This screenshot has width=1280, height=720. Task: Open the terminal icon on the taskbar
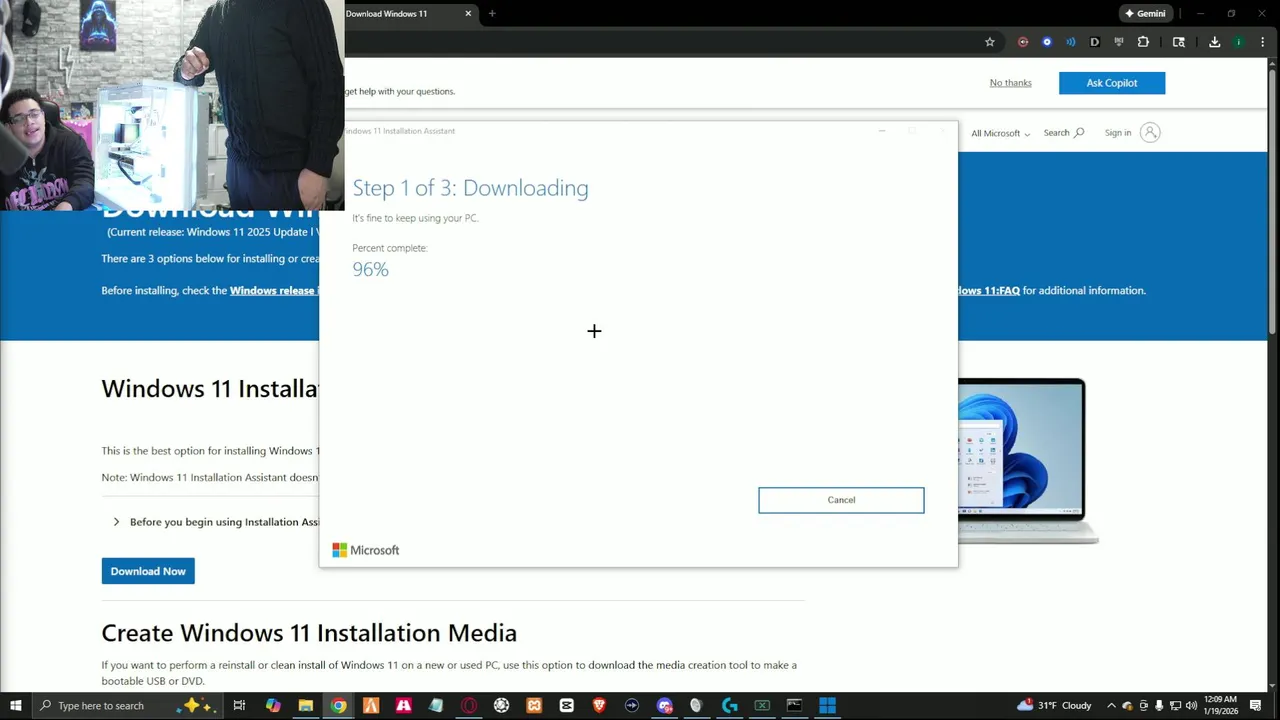tap(794, 705)
